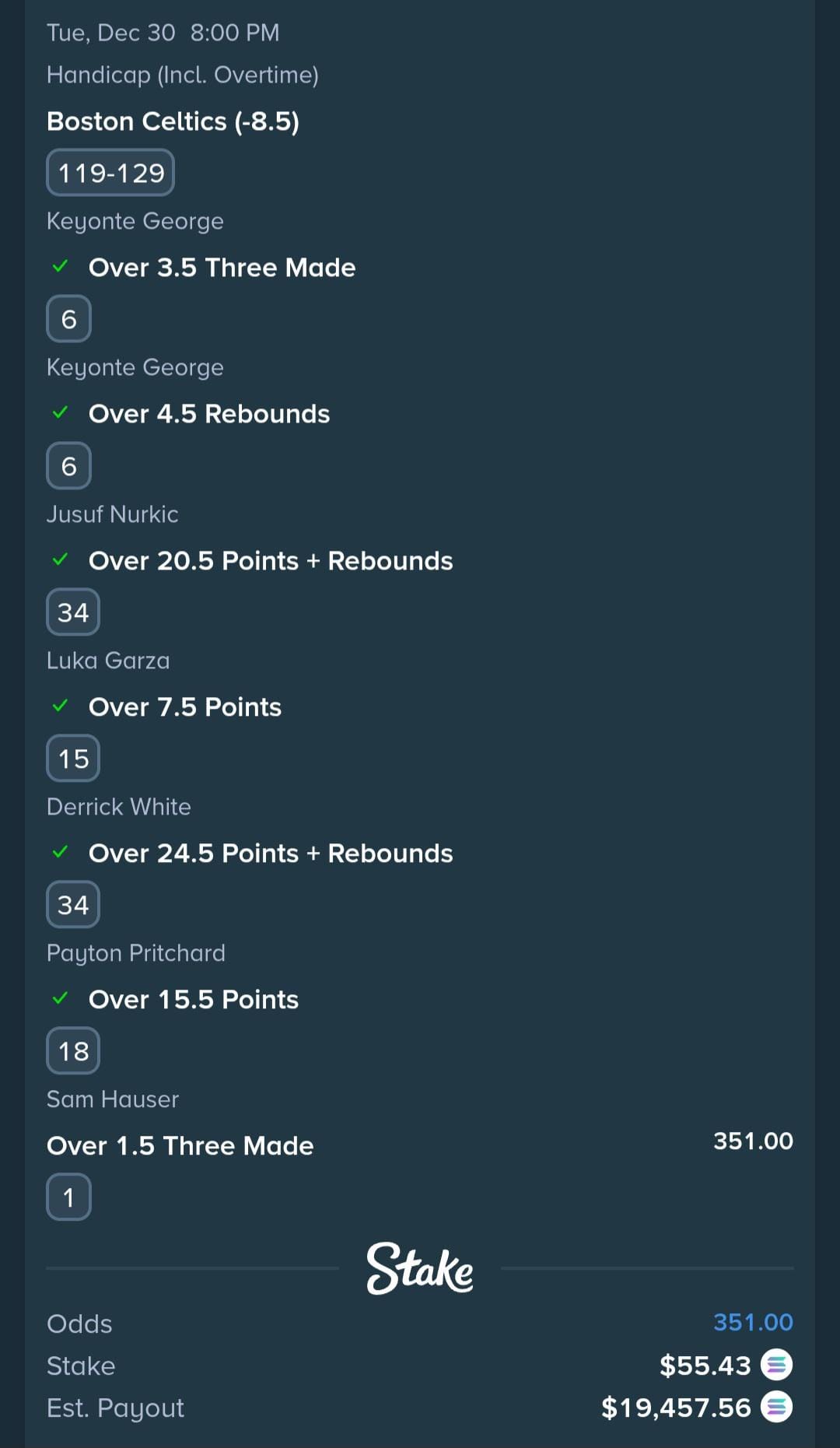Viewport: 840px width, 1448px height.
Task: Tap the blue 351.00 odds value
Action: tap(753, 1322)
